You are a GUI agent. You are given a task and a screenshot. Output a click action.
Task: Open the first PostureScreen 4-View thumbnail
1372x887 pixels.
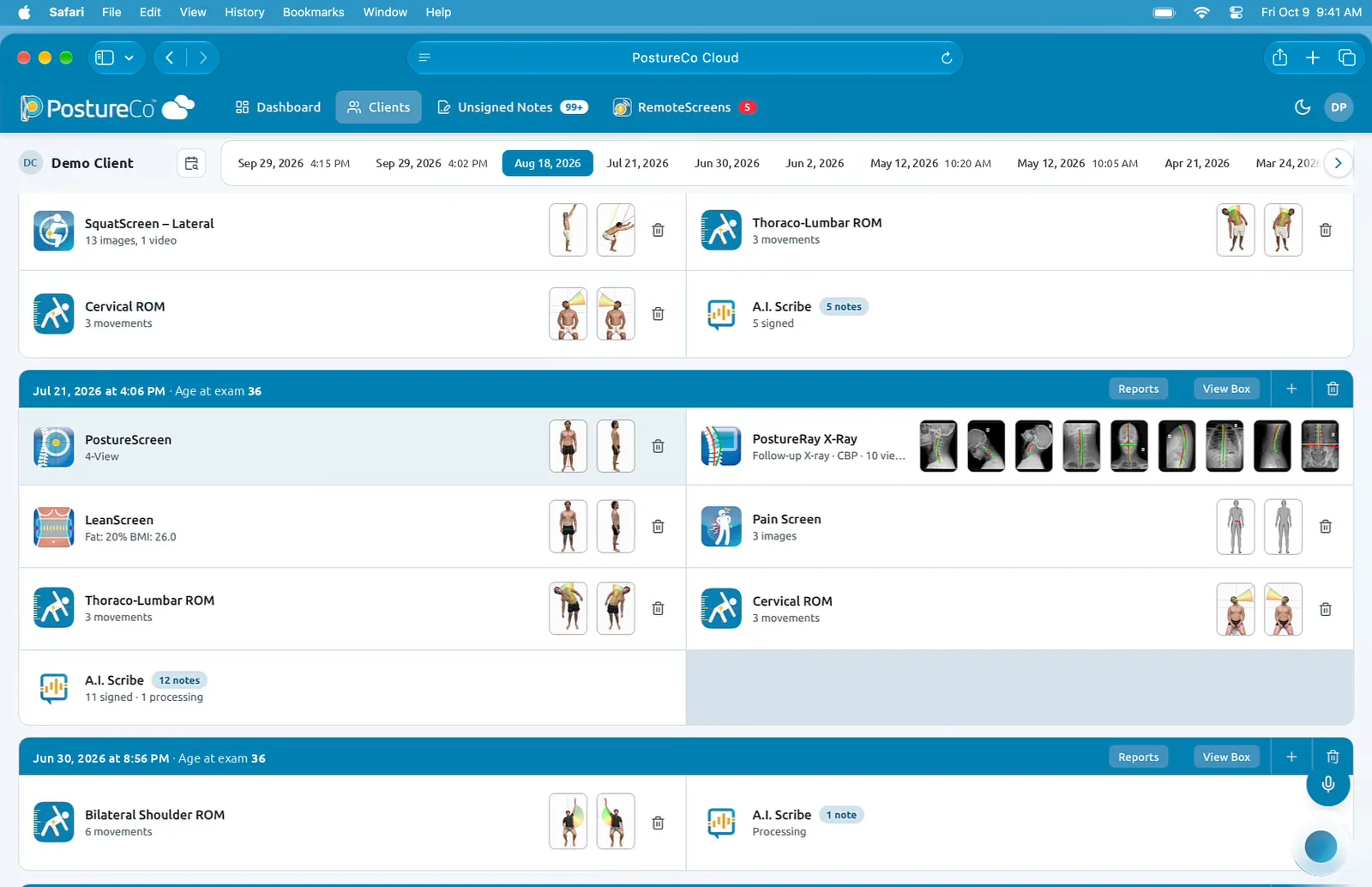[x=568, y=446]
